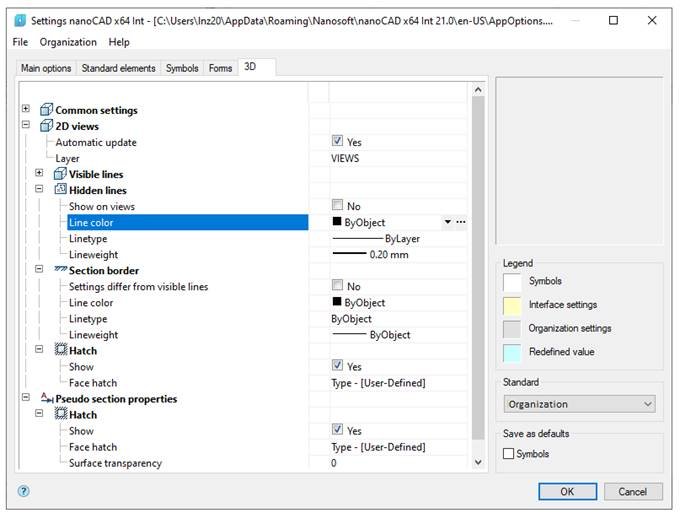Click the 2D views cube icon
Screen dimensions: 680x519
(x=46, y=126)
